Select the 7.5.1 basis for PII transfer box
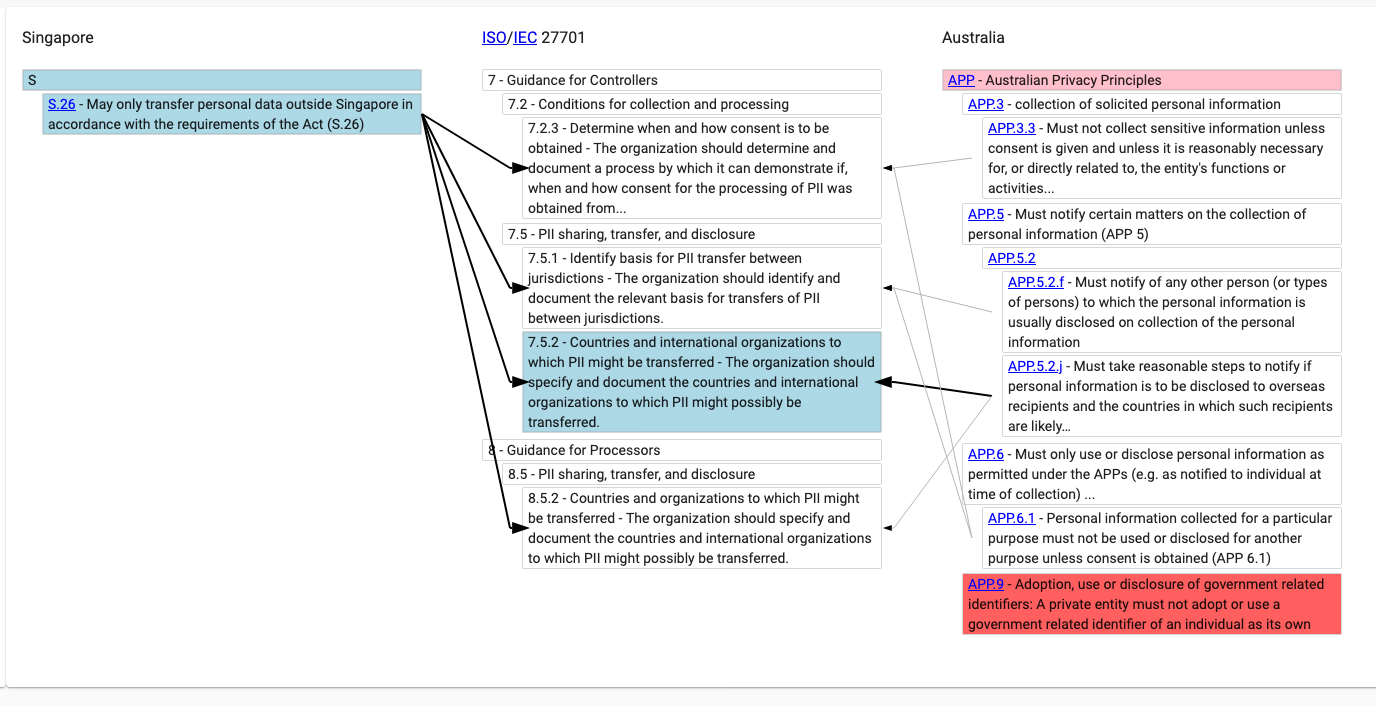The image size is (1376, 706). pyautogui.click(x=702, y=288)
